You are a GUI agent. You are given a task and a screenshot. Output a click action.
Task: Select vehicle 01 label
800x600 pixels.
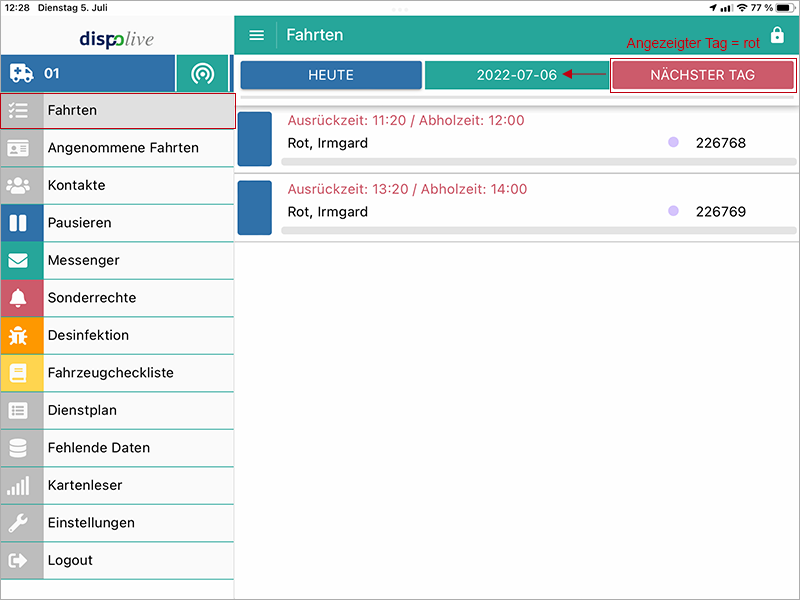pyautogui.click(x=52, y=73)
